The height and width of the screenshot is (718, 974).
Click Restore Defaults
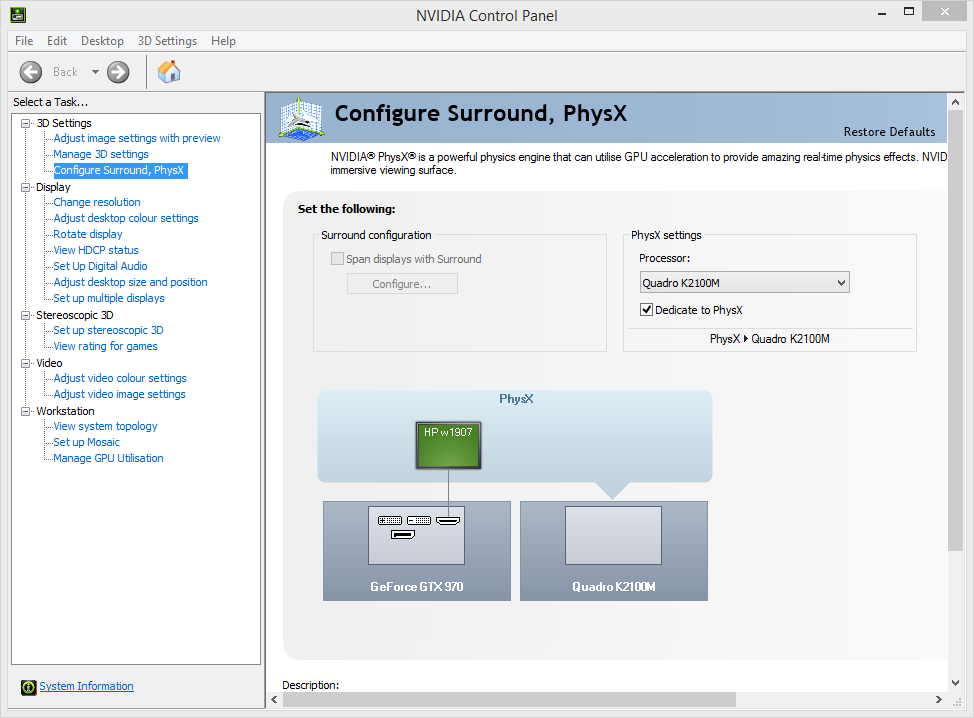(889, 132)
